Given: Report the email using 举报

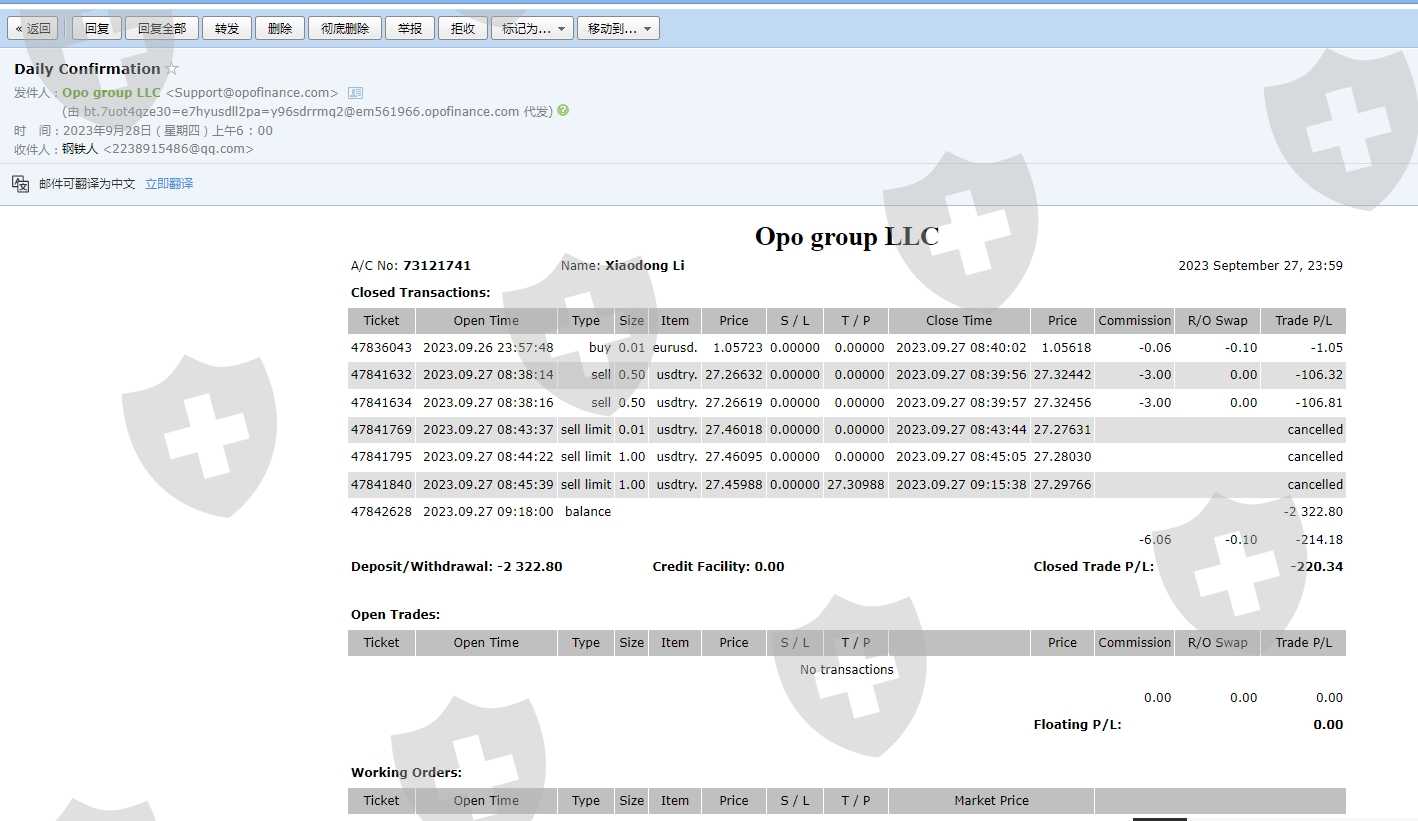Looking at the screenshot, I should 410,29.
